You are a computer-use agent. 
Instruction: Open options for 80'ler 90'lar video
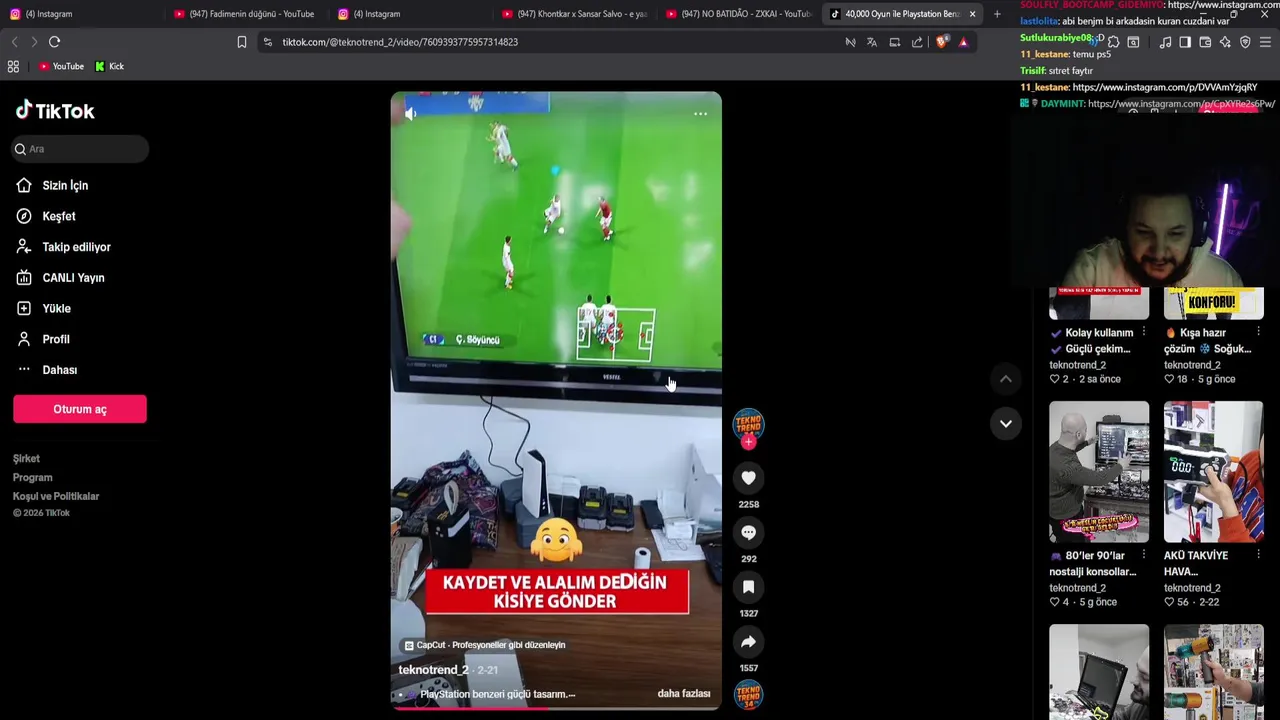(1144, 555)
